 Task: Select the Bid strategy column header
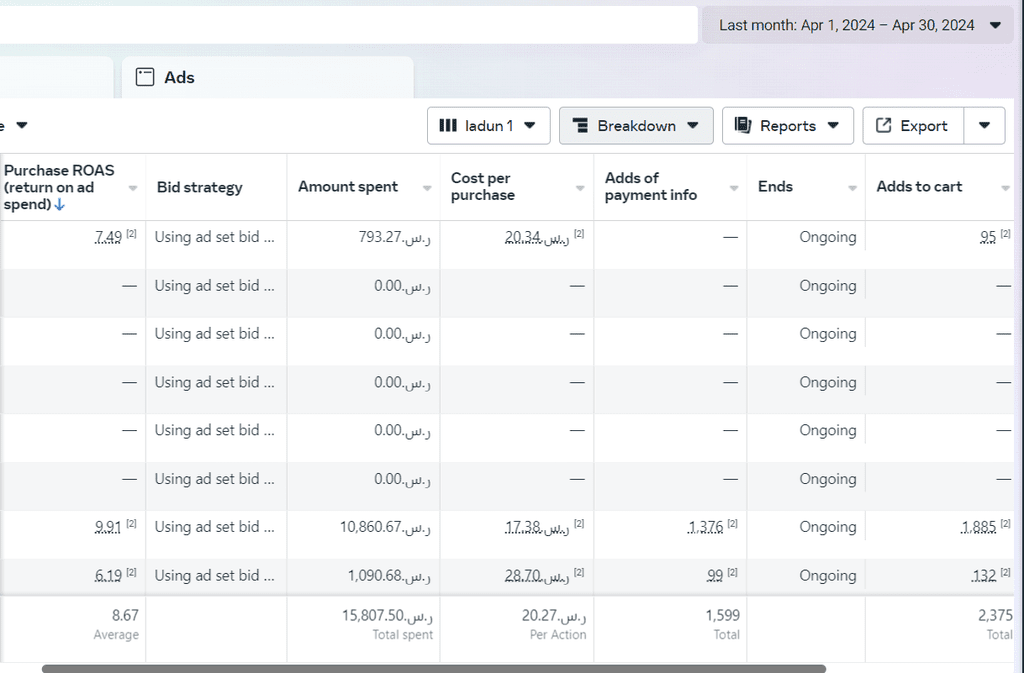coord(199,187)
